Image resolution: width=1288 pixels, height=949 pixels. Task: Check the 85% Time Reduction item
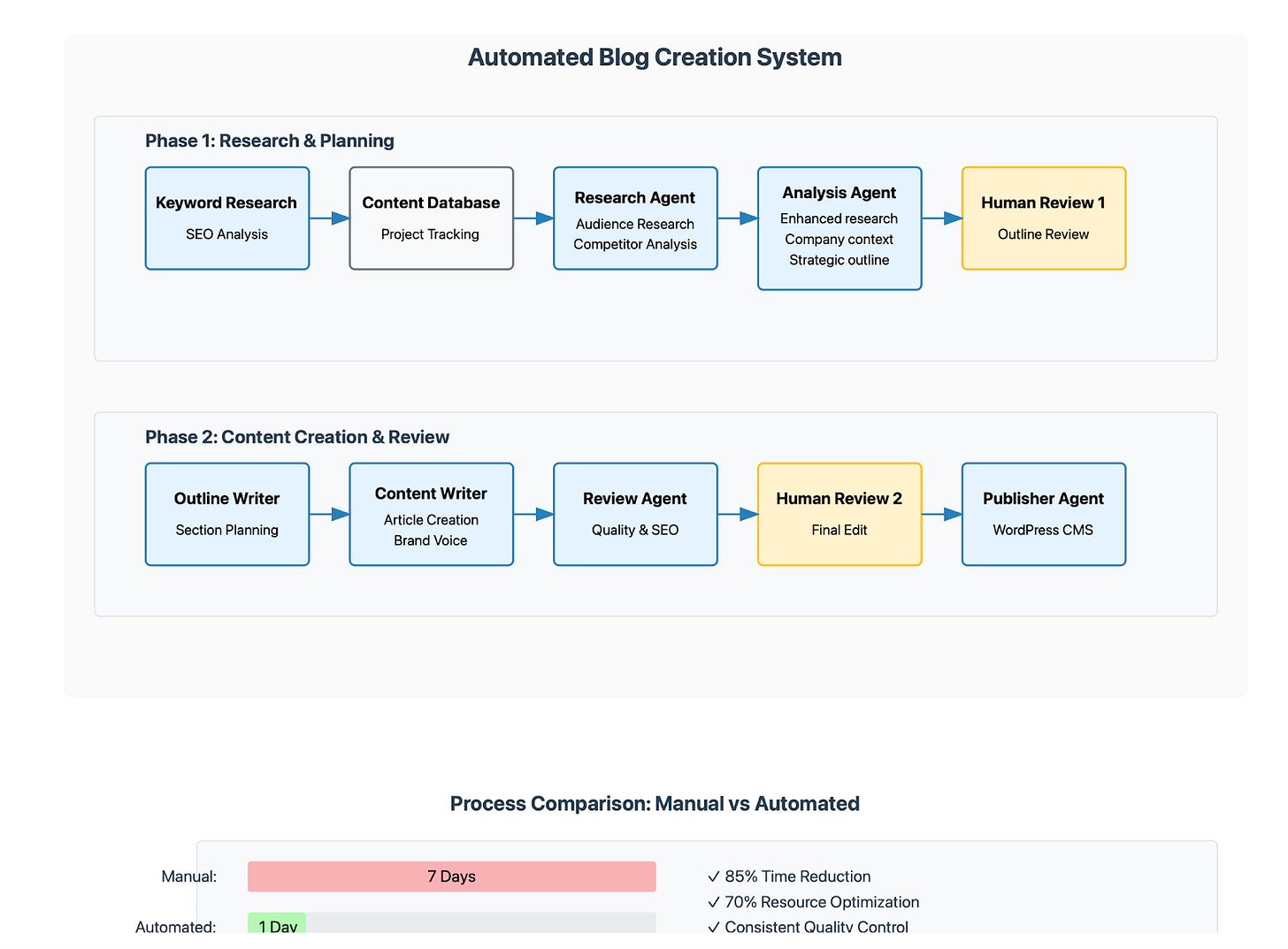tap(788, 876)
